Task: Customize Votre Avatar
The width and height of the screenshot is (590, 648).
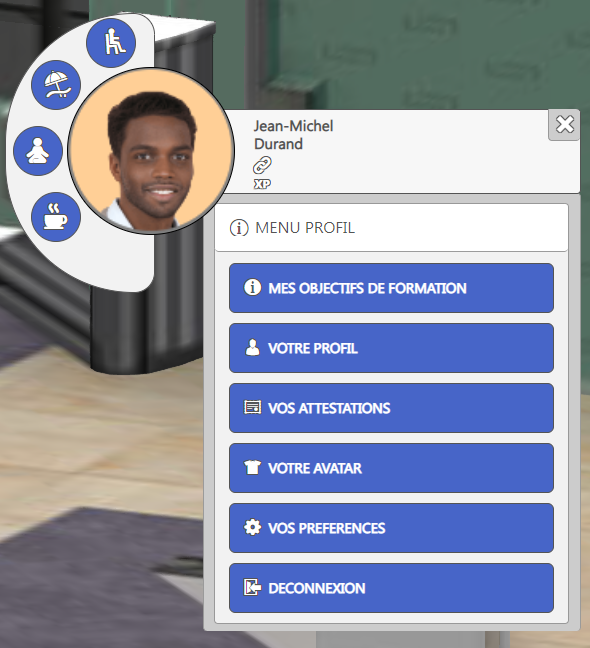Action: pos(391,468)
